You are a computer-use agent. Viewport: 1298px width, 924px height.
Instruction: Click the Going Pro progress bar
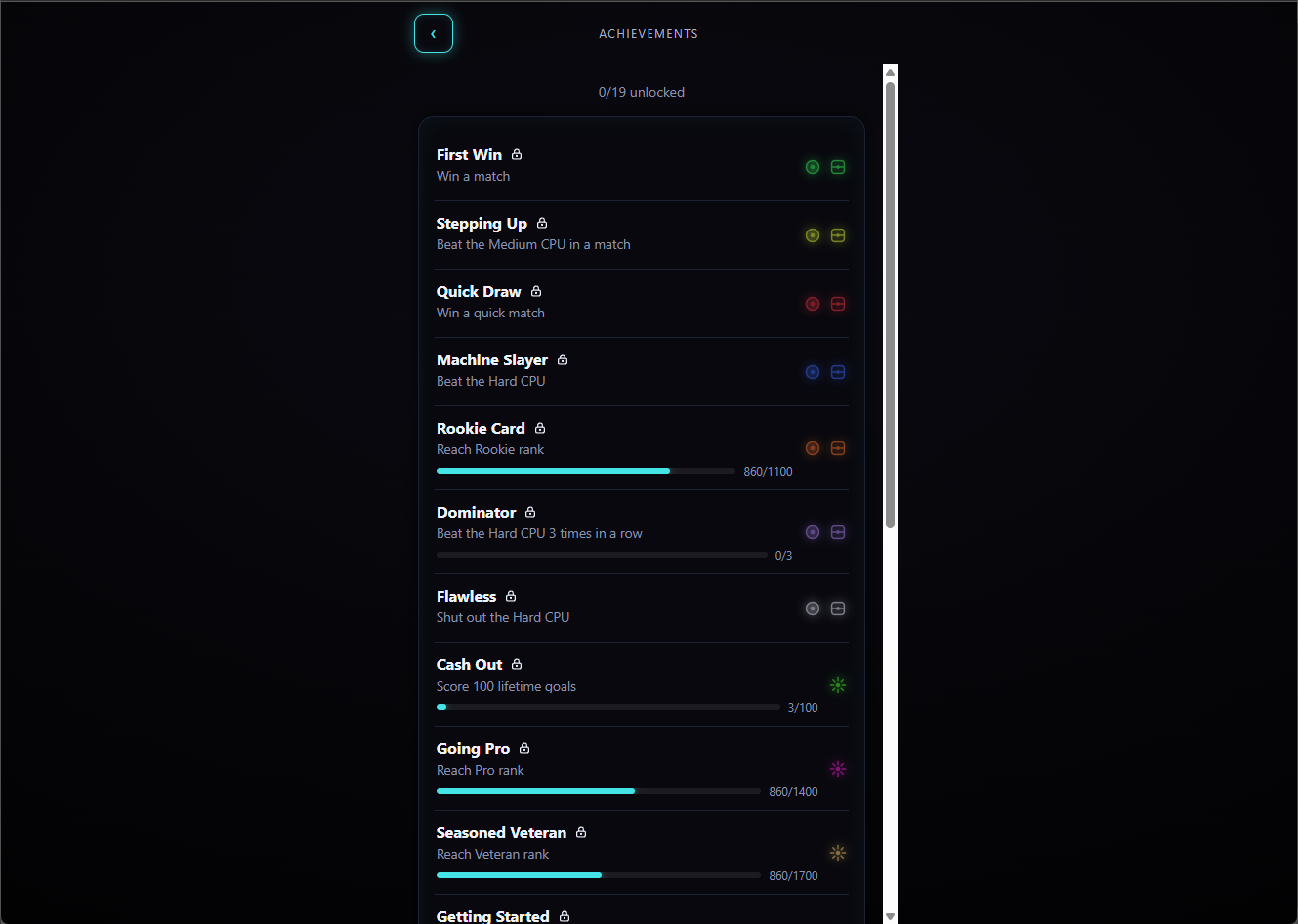(x=599, y=791)
